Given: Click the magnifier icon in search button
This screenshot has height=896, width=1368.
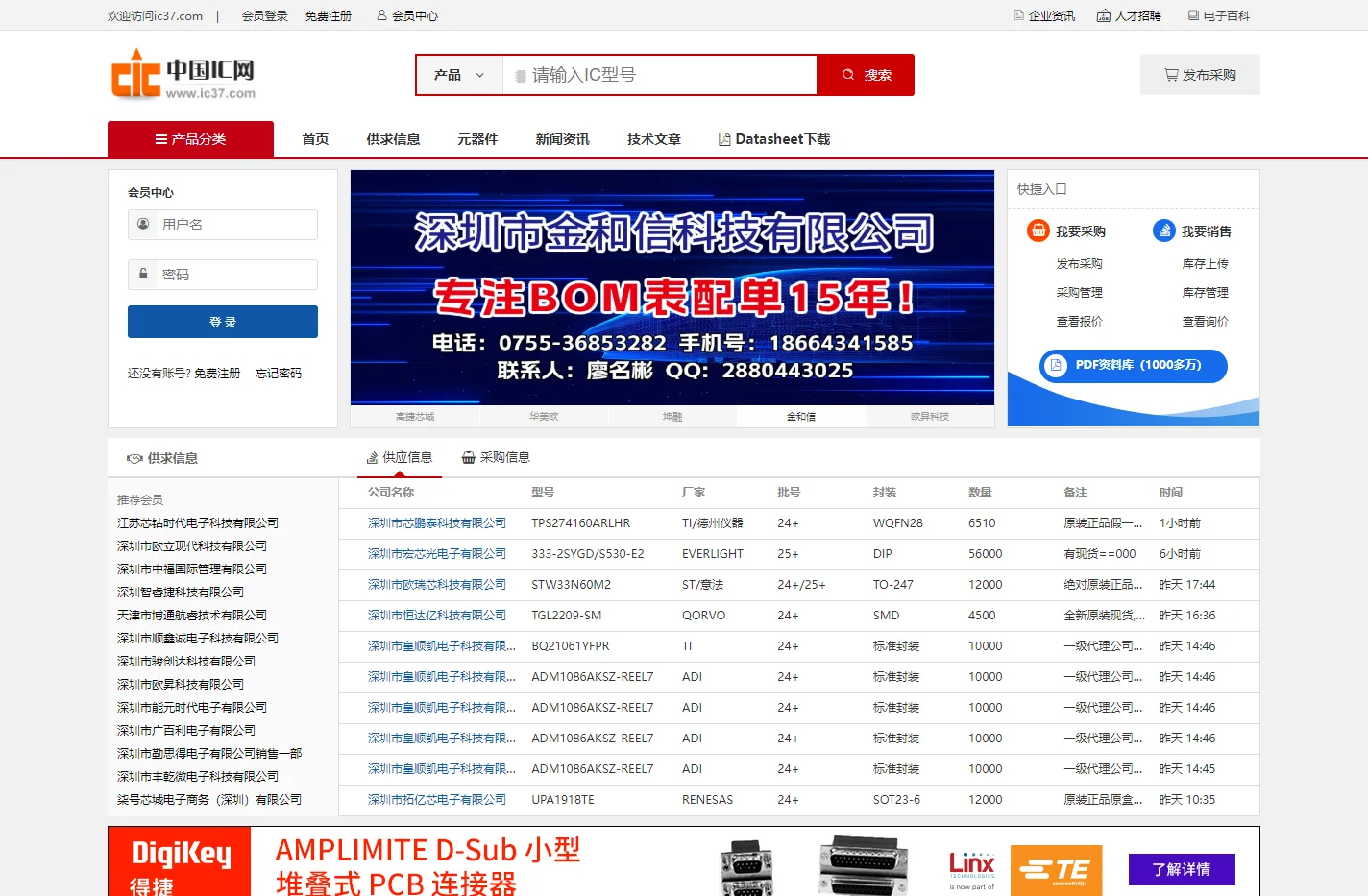Looking at the screenshot, I should pyautogui.click(x=848, y=75).
